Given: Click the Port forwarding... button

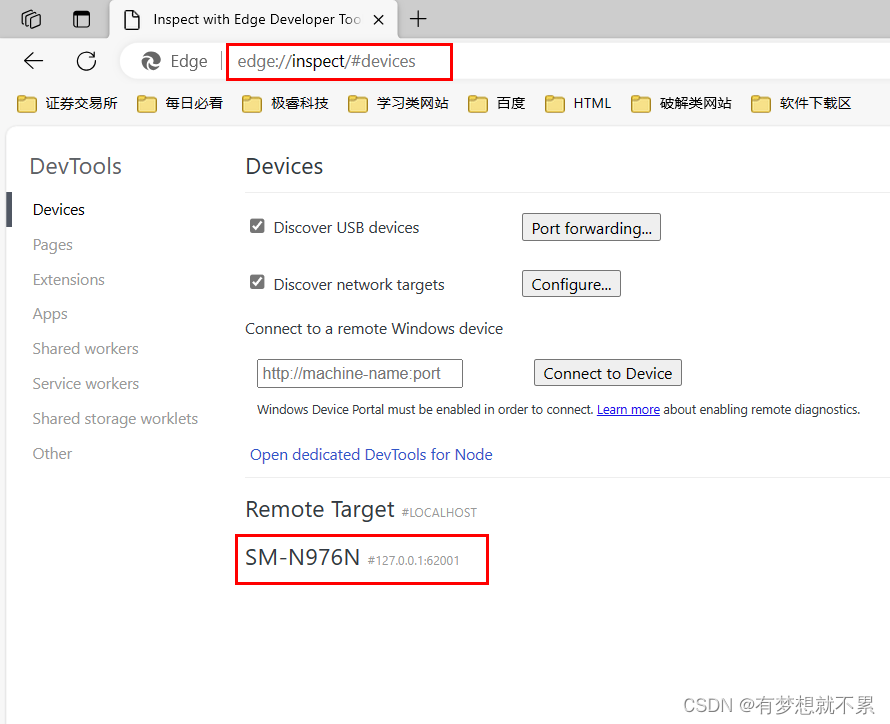Looking at the screenshot, I should pyautogui.click(x=591, y=228).
